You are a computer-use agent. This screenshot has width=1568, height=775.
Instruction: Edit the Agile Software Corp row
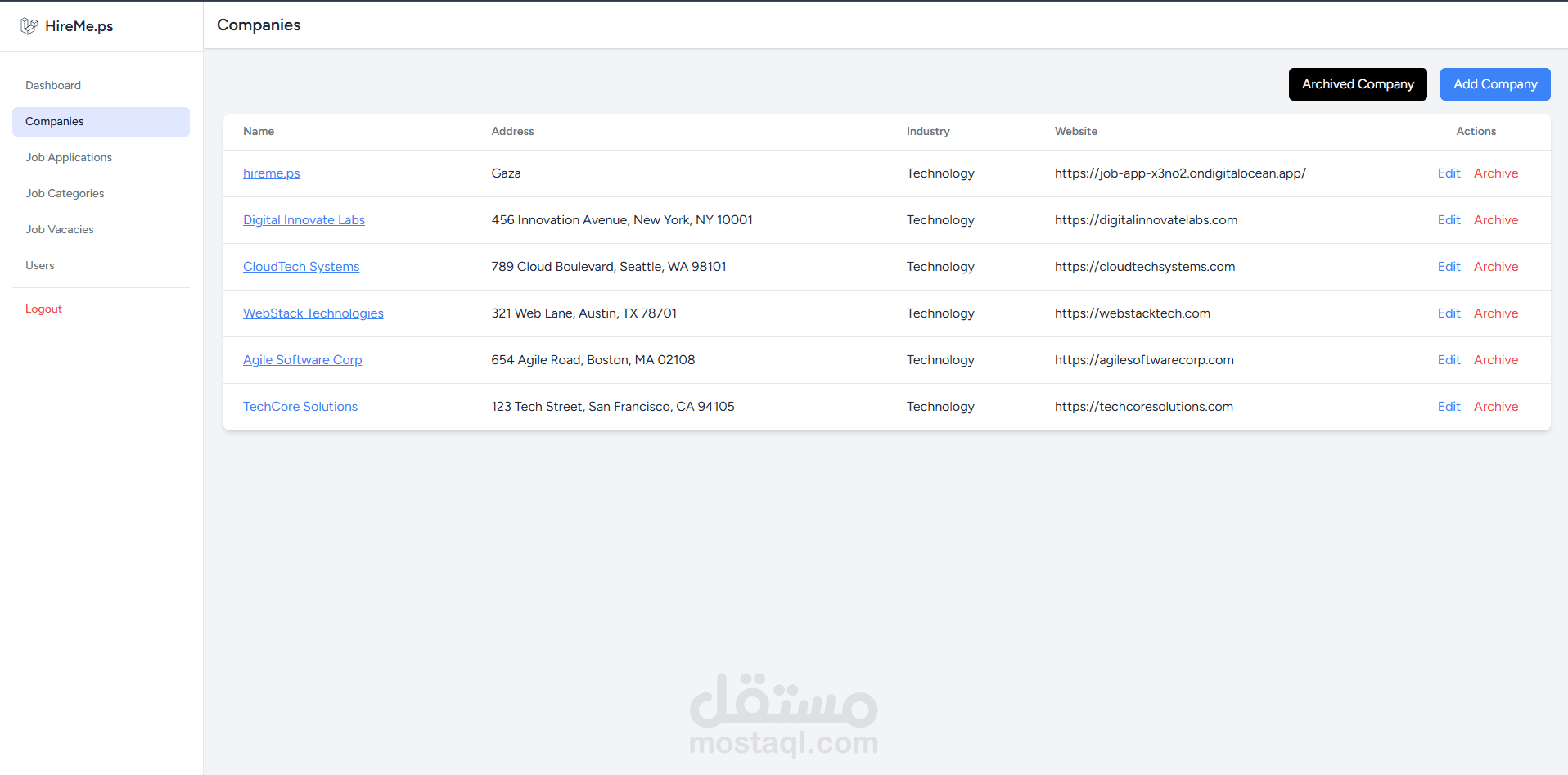click(x=1449, y=360)
